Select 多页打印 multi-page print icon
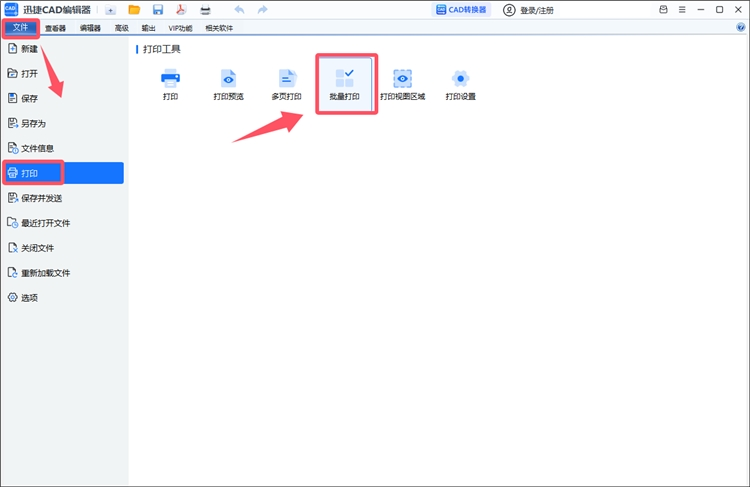The width and height of the screenshot is (750, 487). tap(286, 82)
